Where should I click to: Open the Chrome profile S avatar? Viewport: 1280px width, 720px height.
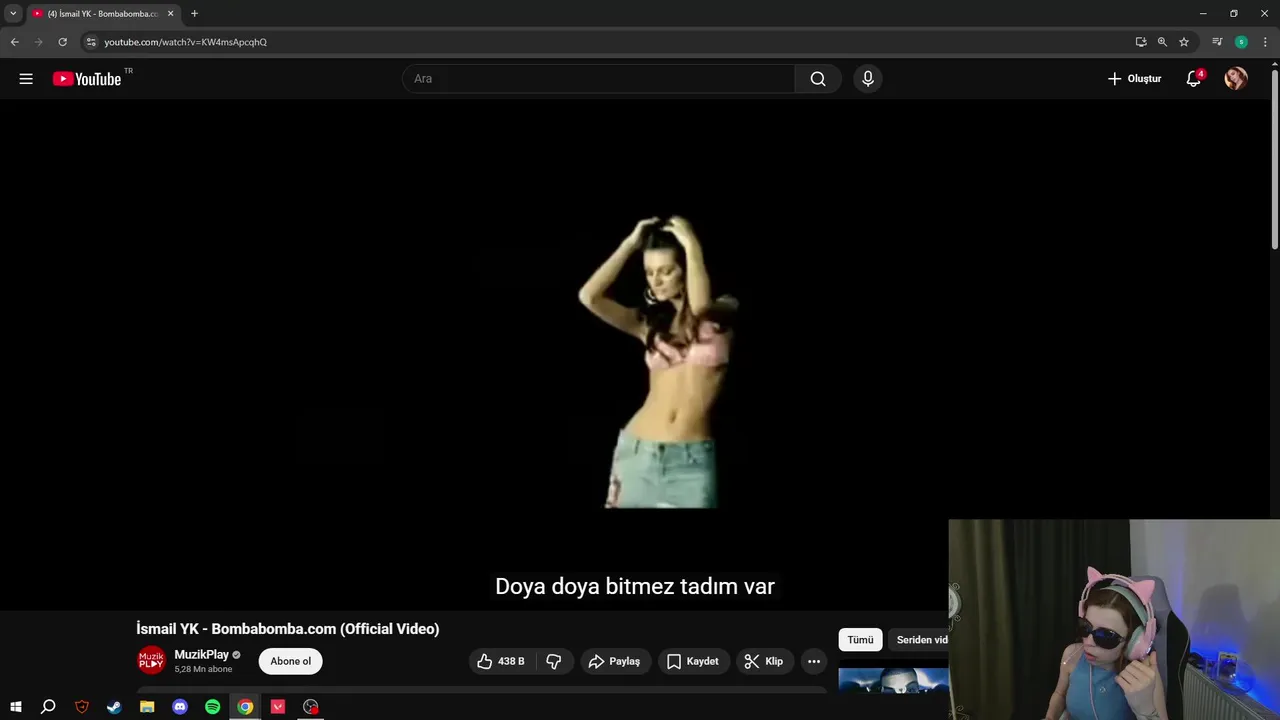click(1241, 42)
